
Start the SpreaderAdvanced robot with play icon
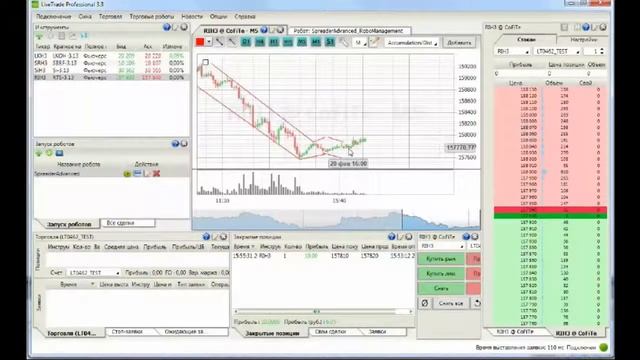(127, 173)
